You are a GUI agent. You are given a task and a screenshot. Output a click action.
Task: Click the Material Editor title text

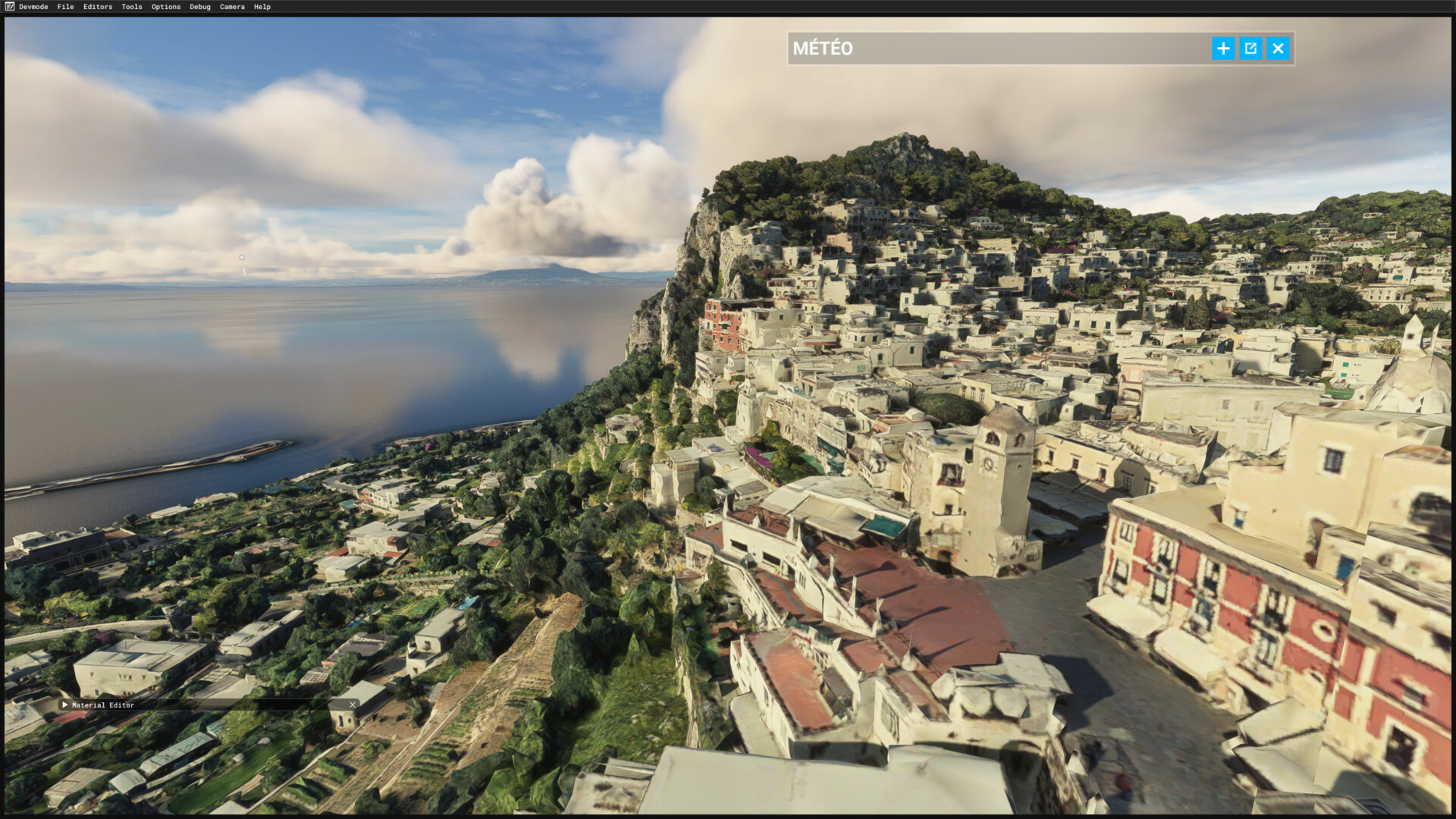(103, 704)
